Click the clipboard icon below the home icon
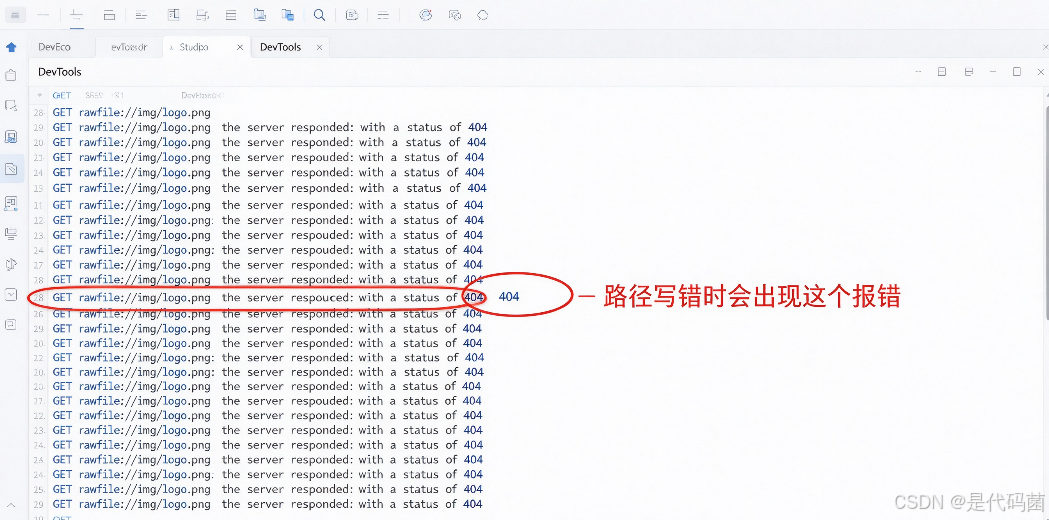Viewport: 1049px width, 520px height. pyautogui.click(x=11, y=75)
